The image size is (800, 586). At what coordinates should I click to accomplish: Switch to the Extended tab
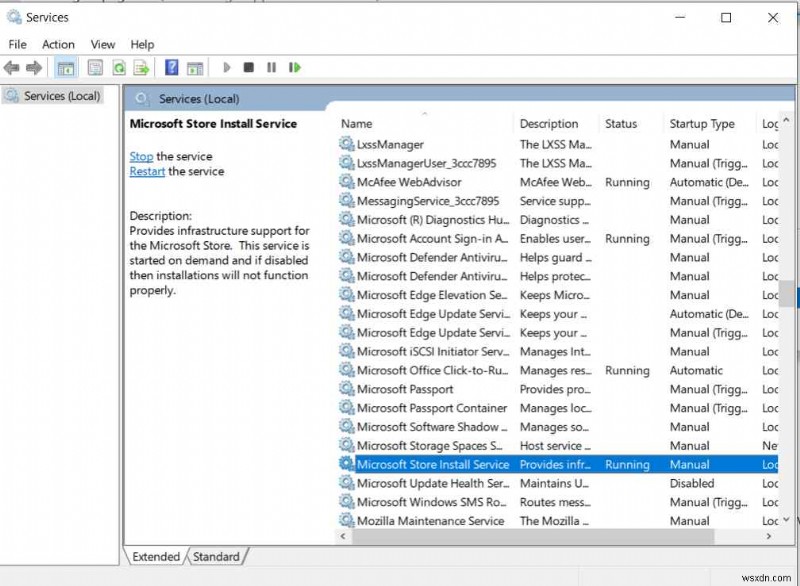coord(155,556)
